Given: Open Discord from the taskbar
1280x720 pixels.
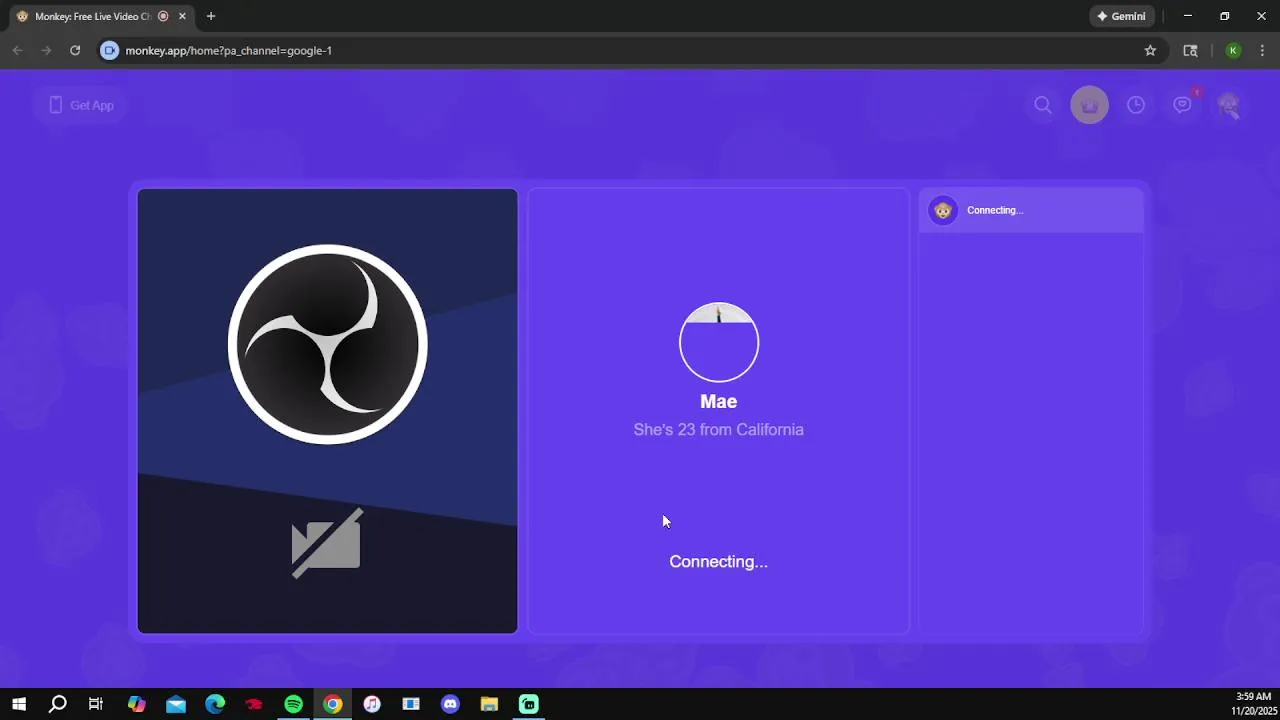Looking at the screenshot, I should click(450, 704).
